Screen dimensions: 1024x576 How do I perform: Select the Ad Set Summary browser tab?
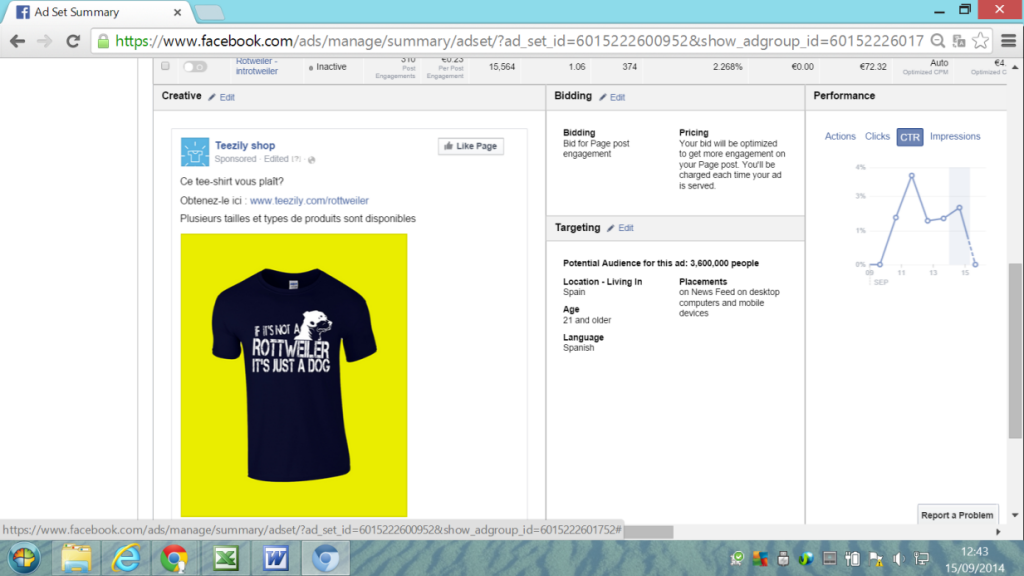(x=98, y=12)
